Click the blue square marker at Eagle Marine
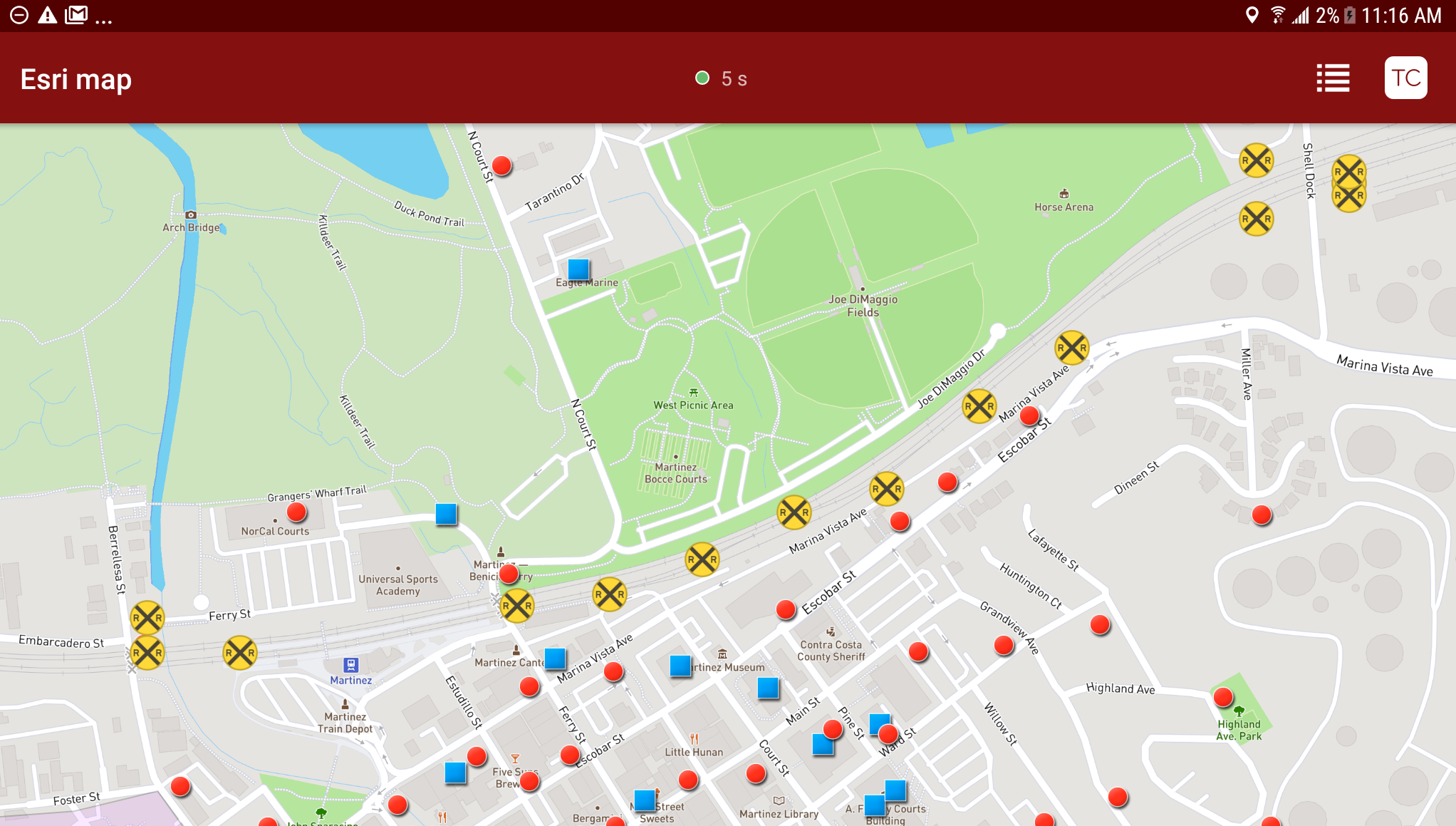The image size is (1456, 826). coord(579,269)
